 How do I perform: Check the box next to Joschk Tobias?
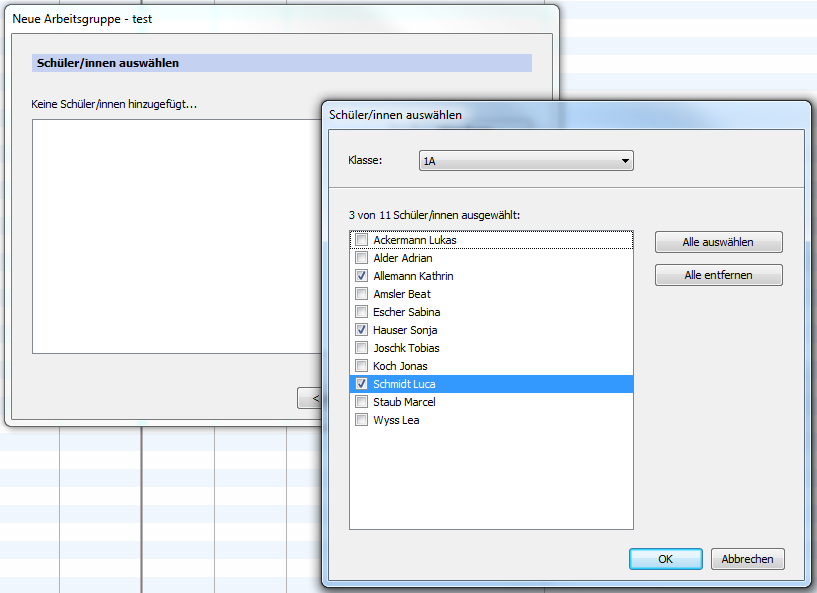[361, 348]
